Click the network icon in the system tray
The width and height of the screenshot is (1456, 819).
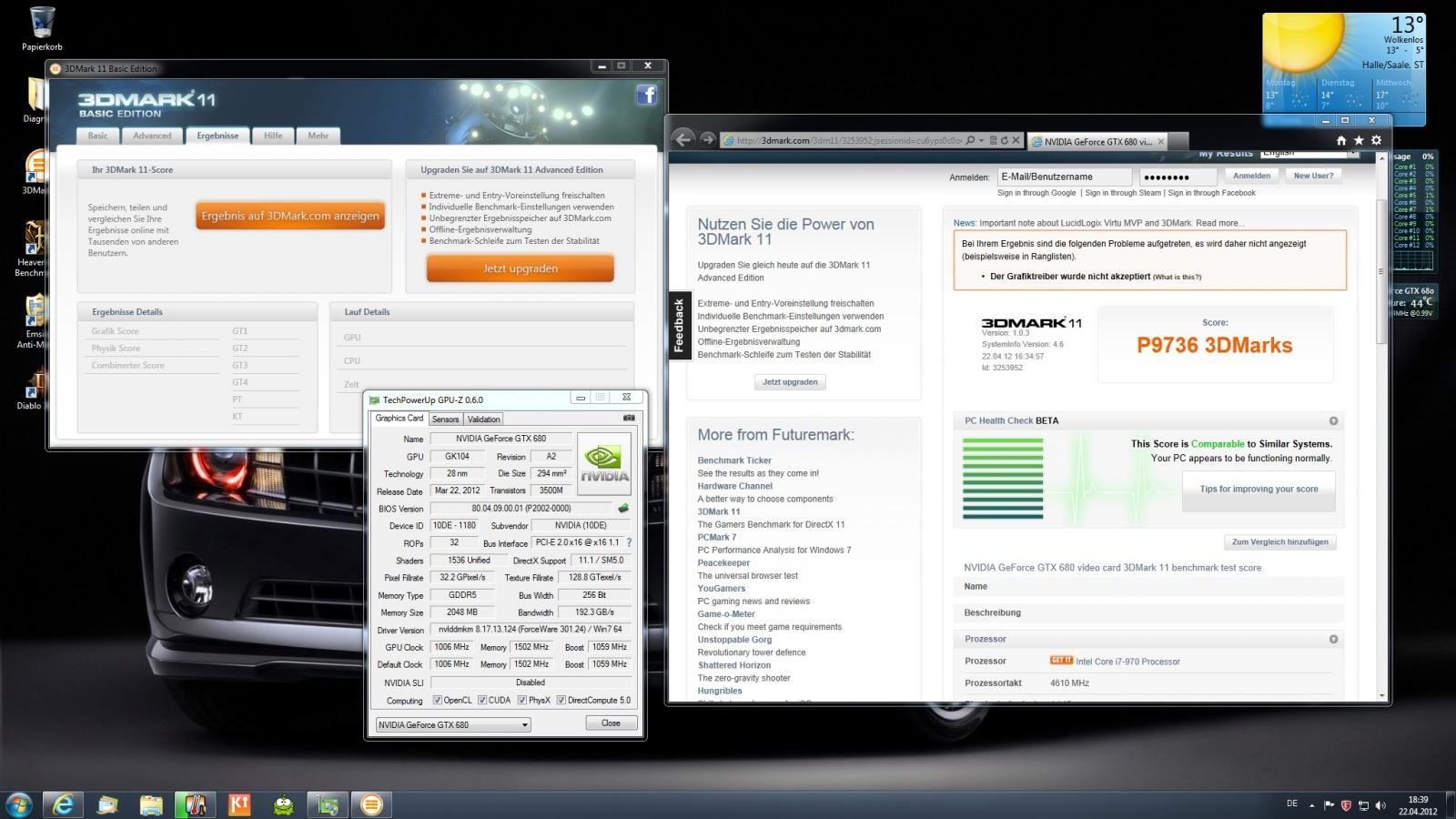(1363, 805)
